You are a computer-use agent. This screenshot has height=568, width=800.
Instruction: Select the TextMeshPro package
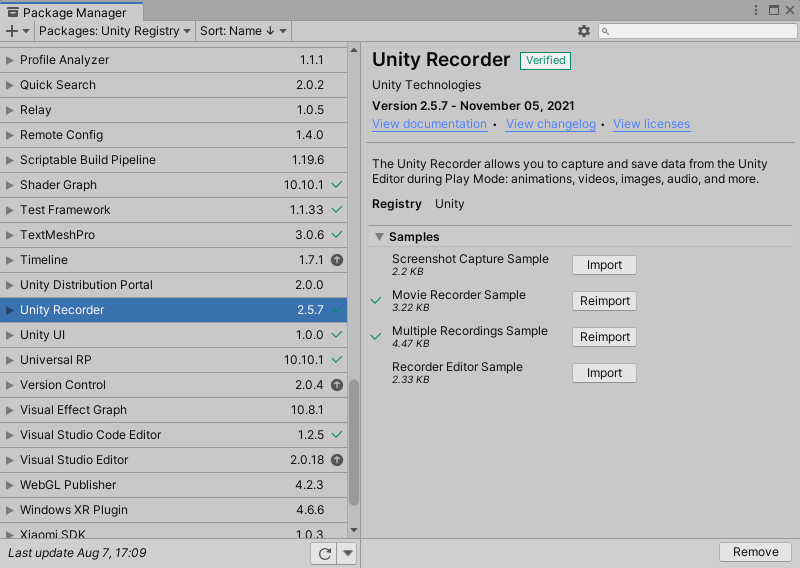point(173,235)
